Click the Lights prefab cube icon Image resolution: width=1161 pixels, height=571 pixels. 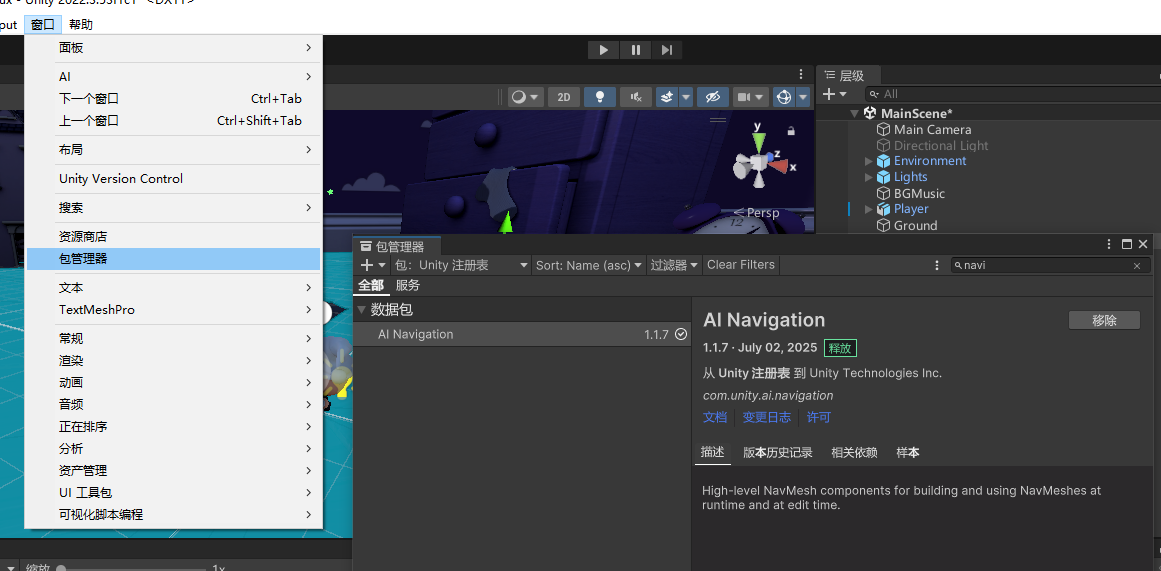(883, 177)
